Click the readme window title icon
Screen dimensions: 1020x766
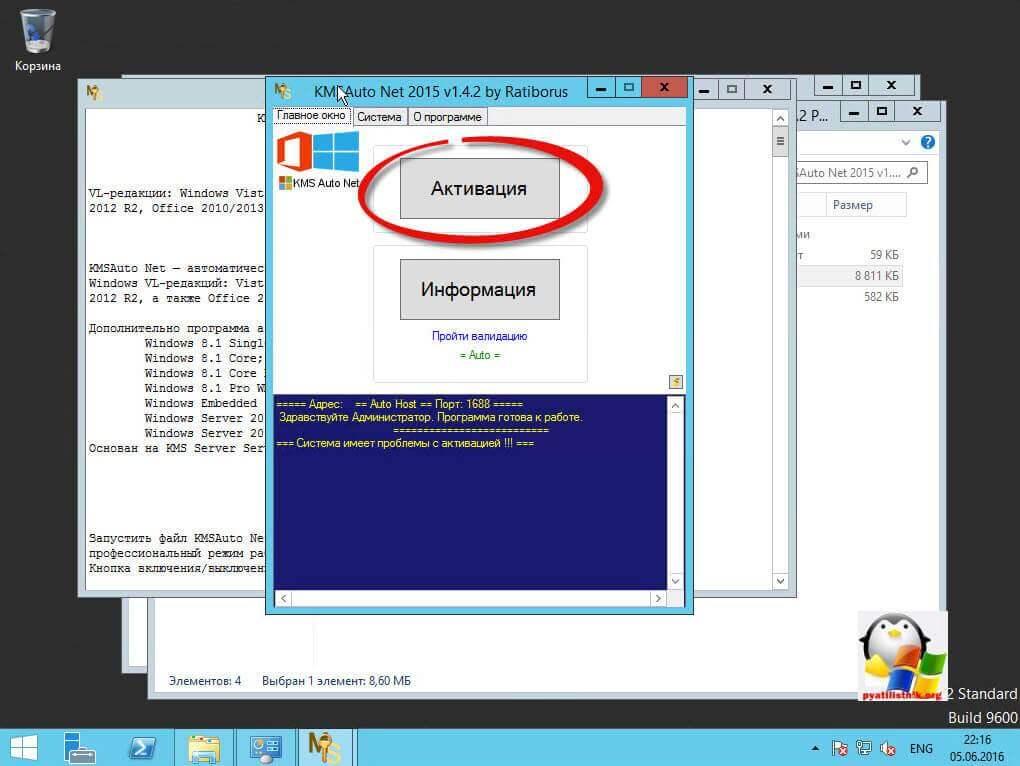pyautogui.click(x=94, y=92)
